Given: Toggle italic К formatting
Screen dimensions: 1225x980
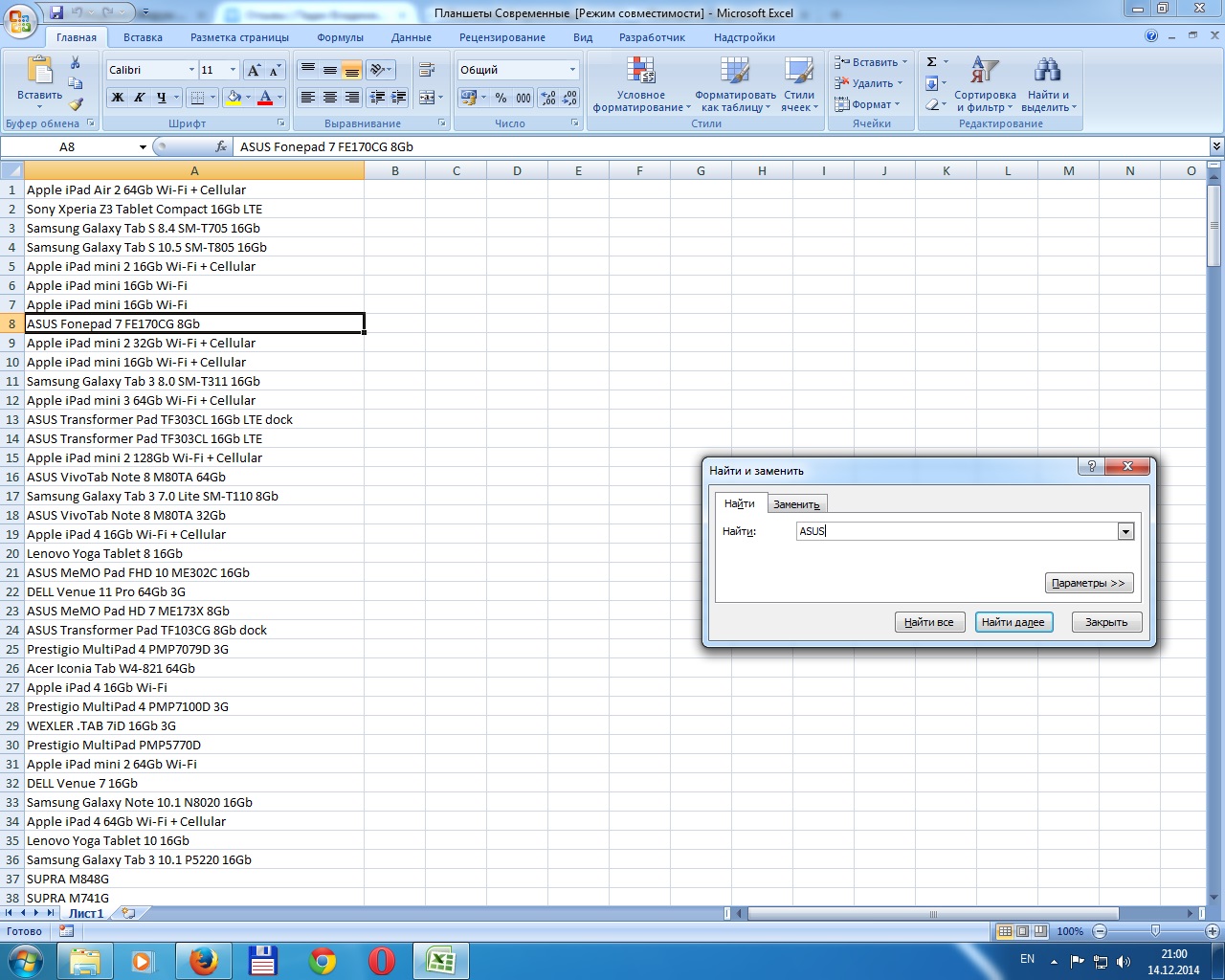Looking at the screenshot, I should pyautogui.click(x=140, y=98).
